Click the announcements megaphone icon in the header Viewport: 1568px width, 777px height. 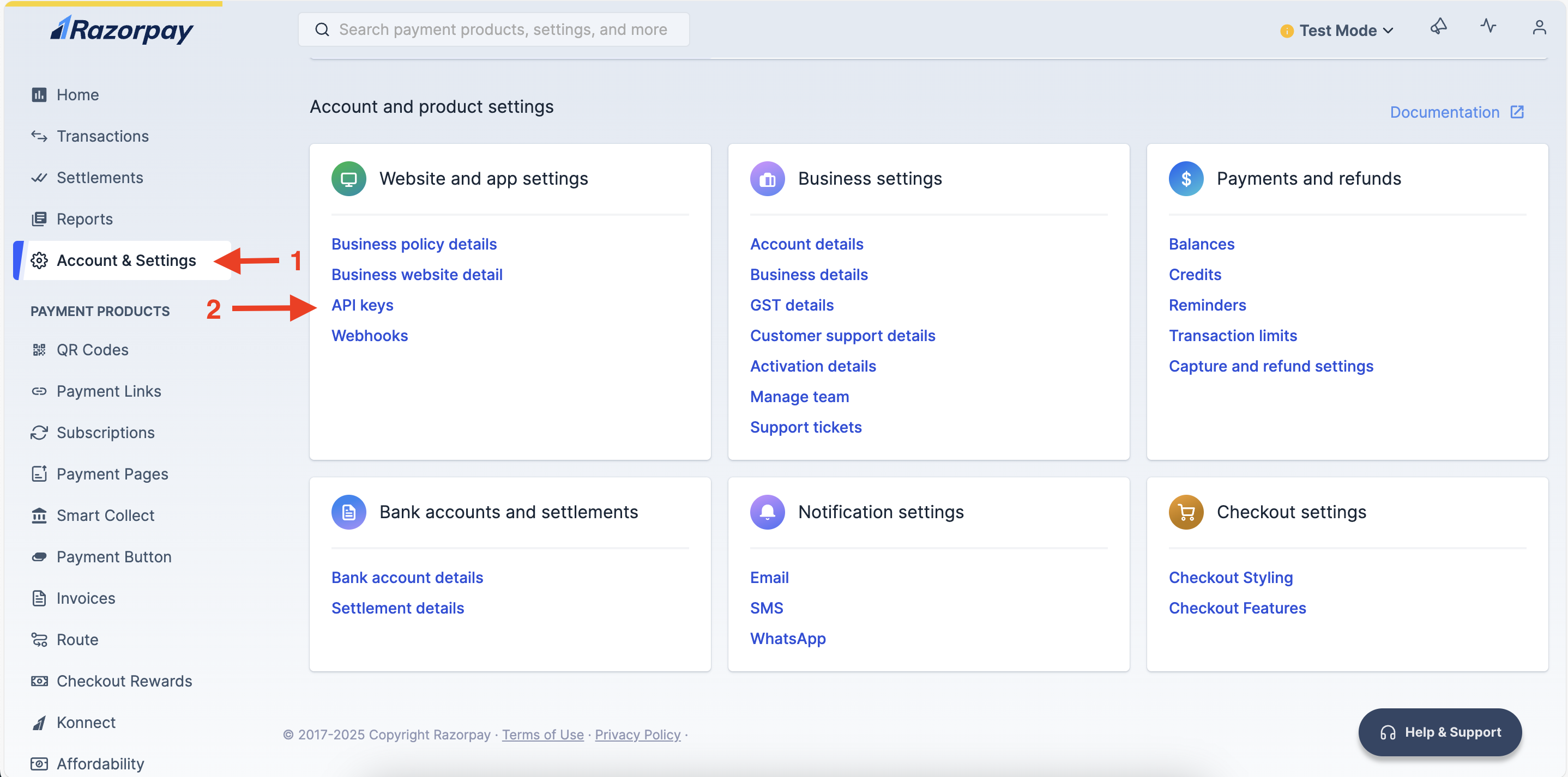1439,27
